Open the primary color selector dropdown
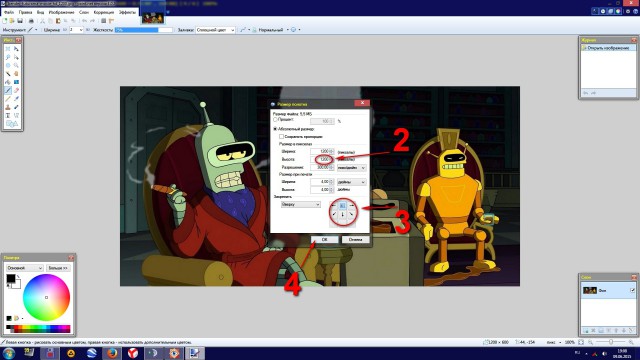The width and height of the screenshot is (640, 360). click(x=24, y=268)
